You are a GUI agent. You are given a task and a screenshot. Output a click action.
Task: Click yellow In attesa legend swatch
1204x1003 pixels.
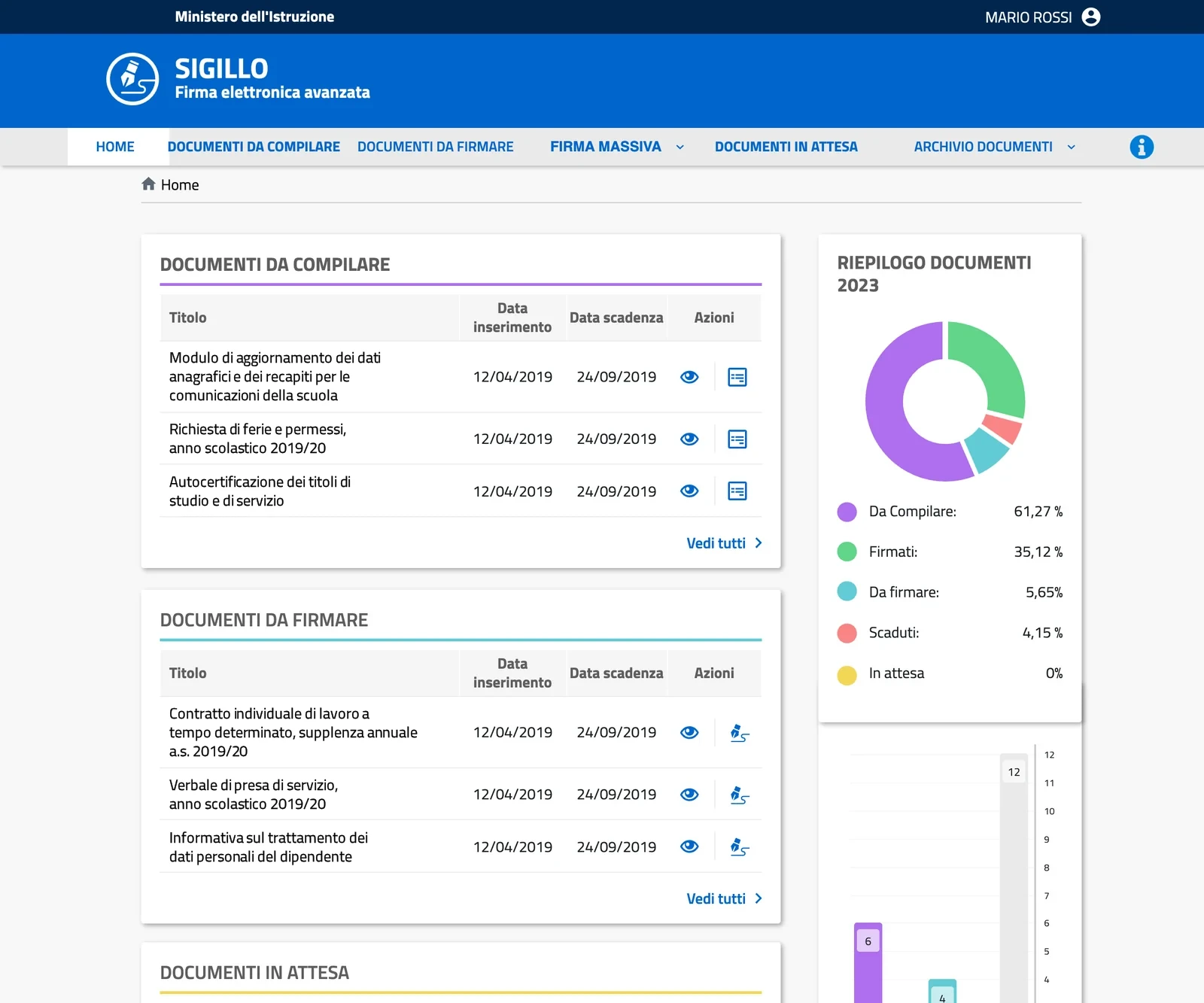[847, 676]
